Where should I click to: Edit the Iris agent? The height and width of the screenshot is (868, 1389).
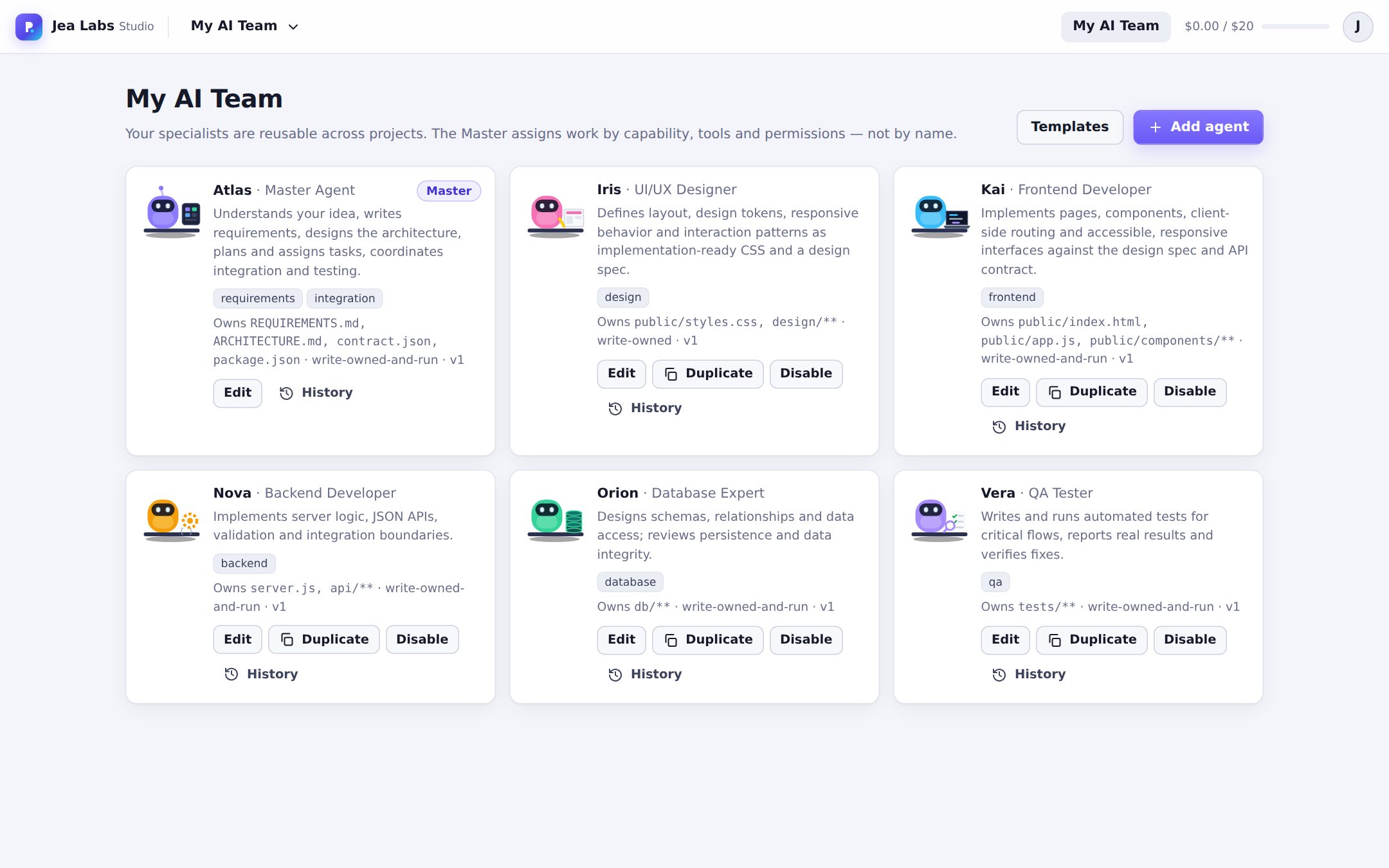click(621, 374)
